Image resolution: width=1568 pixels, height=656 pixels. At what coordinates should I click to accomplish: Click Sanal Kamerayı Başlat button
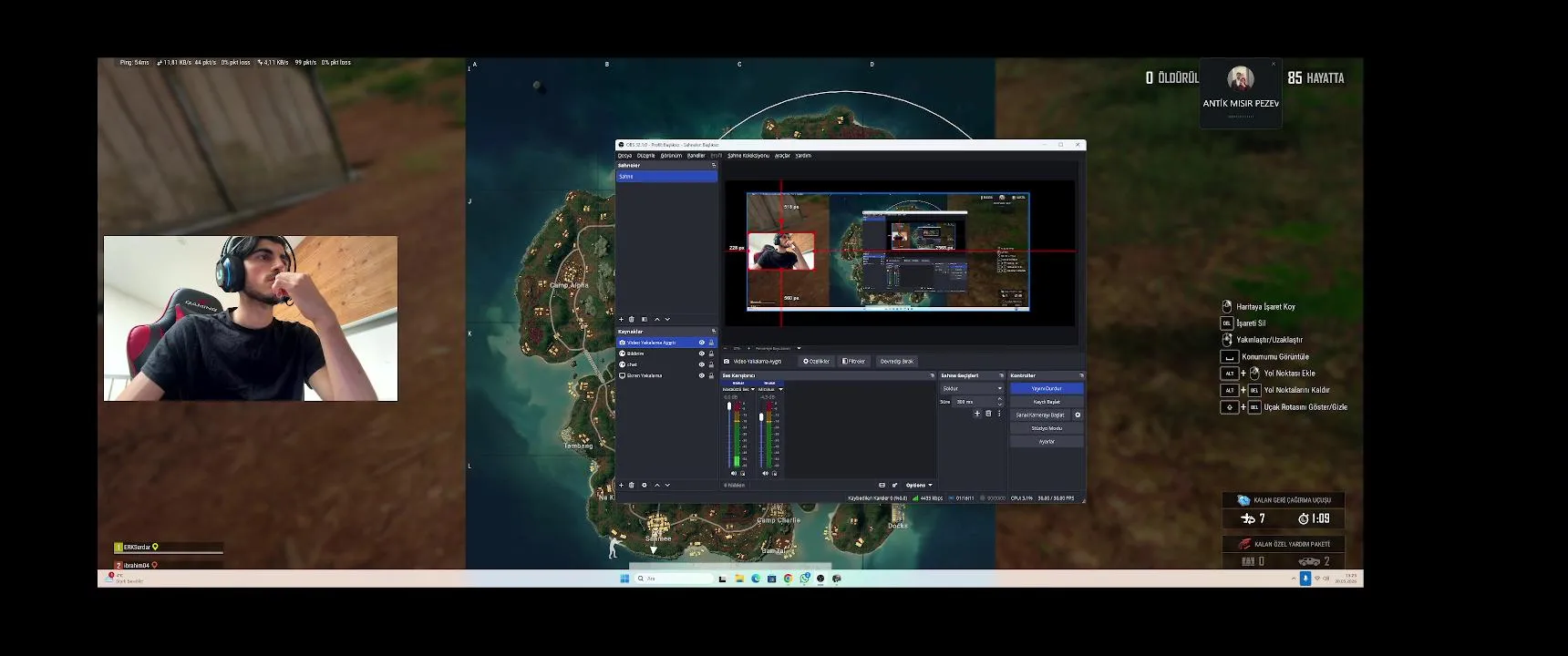tap(1040, 415)
